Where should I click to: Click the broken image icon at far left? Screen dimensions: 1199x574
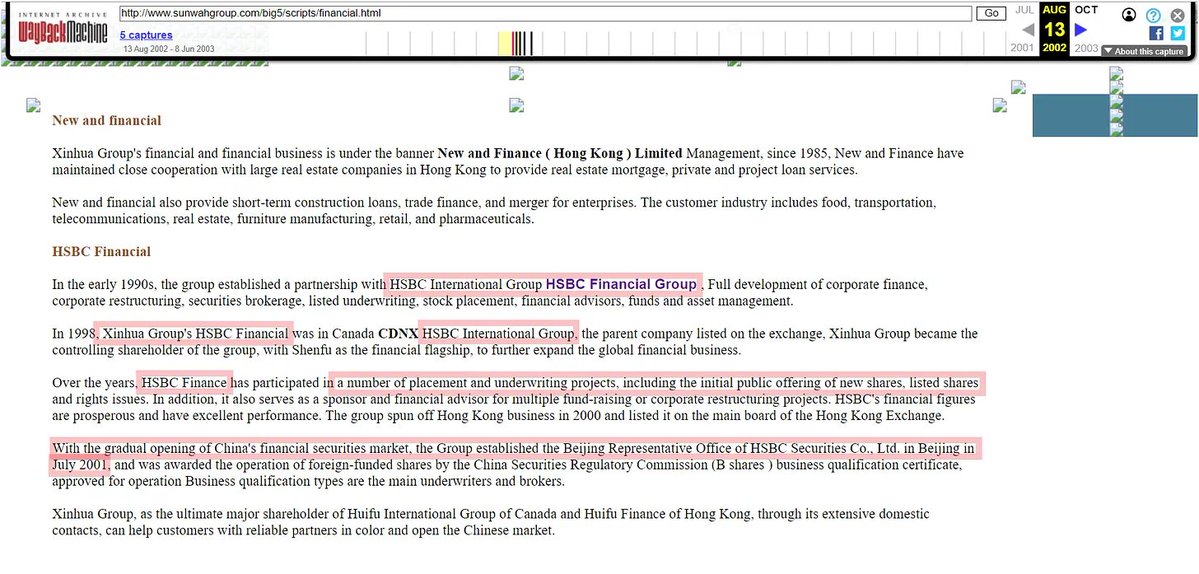coord(33,105)
